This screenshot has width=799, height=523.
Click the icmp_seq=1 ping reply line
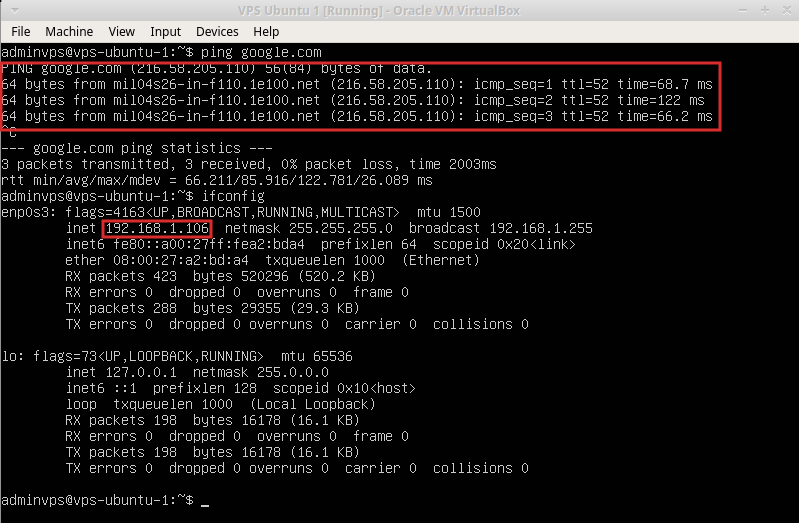357,85
